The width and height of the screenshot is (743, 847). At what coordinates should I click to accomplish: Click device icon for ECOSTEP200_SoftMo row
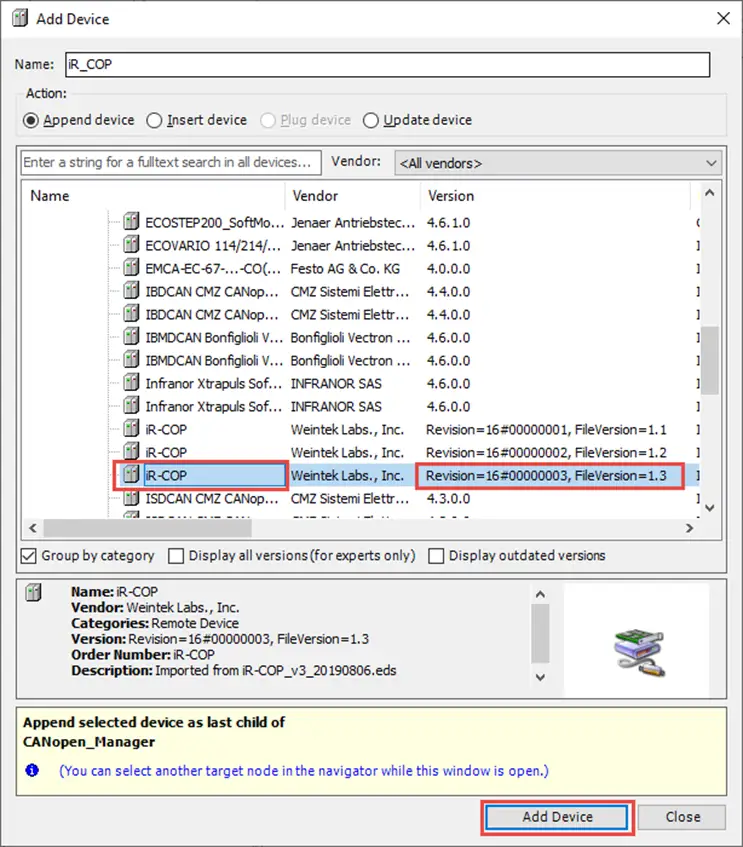point(131,221)
